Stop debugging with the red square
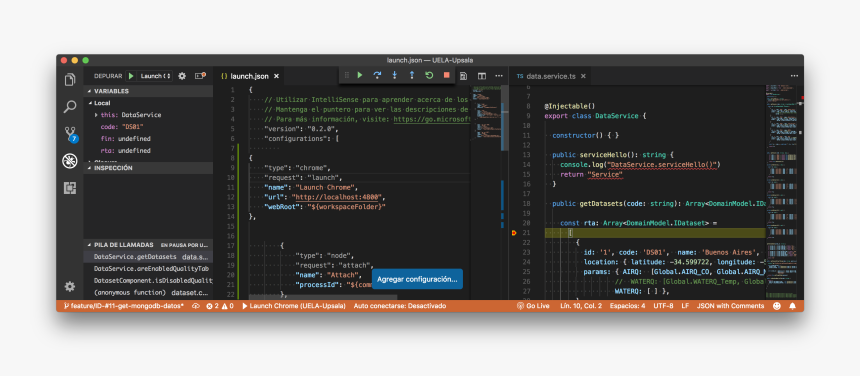The image size is (860, 376). pyautogui.click(x=446, y=75)
